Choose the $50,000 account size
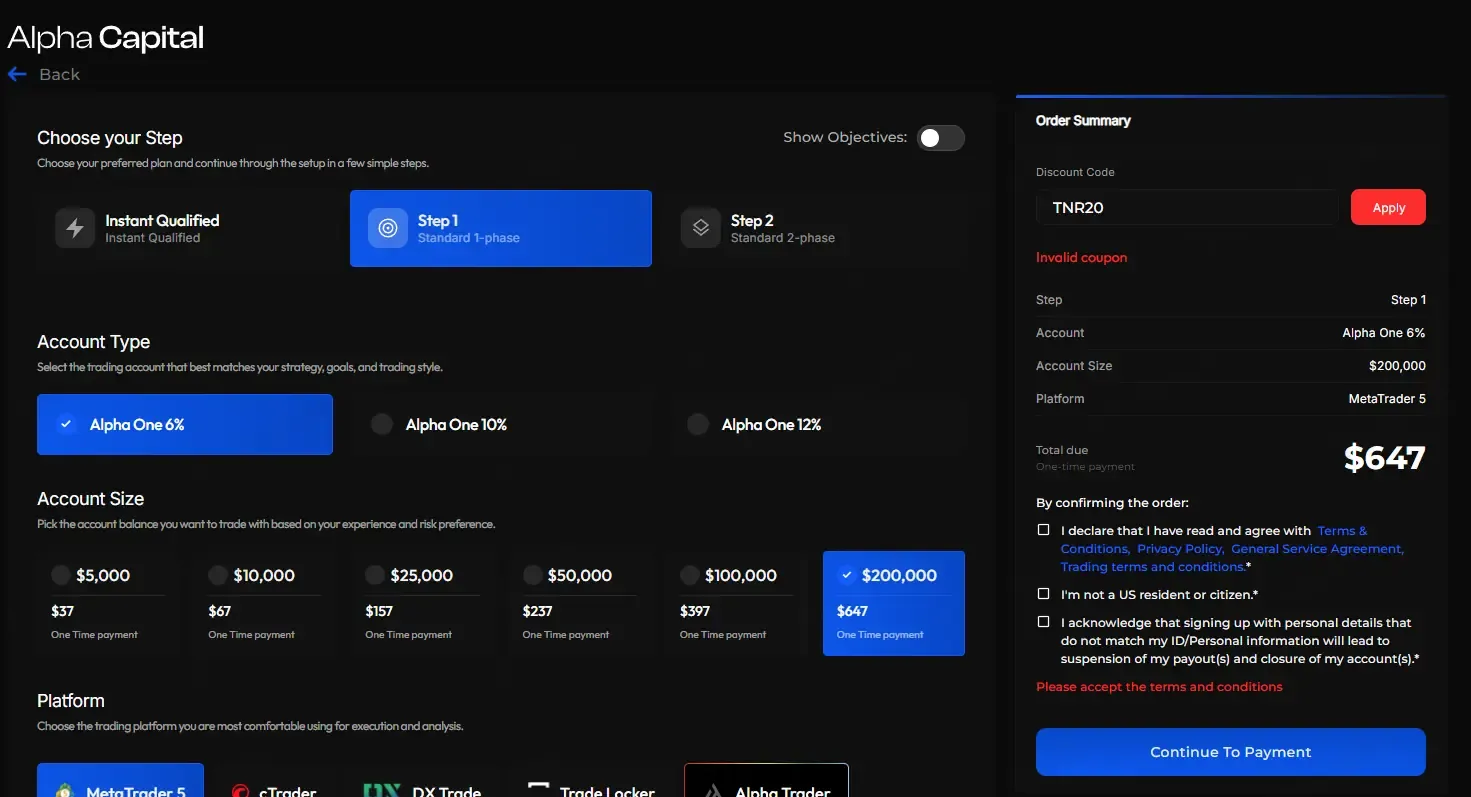Screen dimensions: 1471x797 coord(579,603)
